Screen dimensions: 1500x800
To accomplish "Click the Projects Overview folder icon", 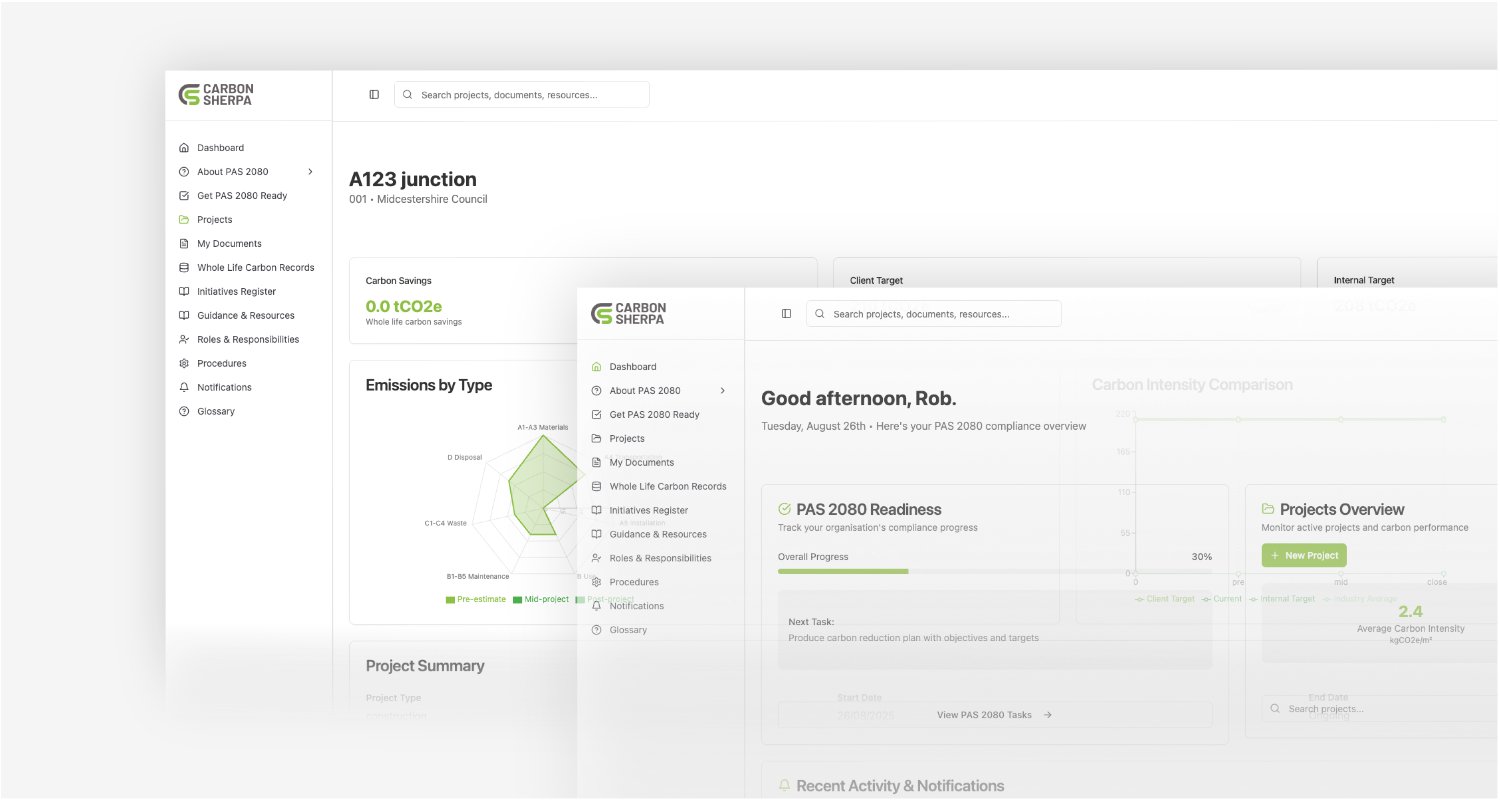I will pyautogui.click(x=1268, y=509).
